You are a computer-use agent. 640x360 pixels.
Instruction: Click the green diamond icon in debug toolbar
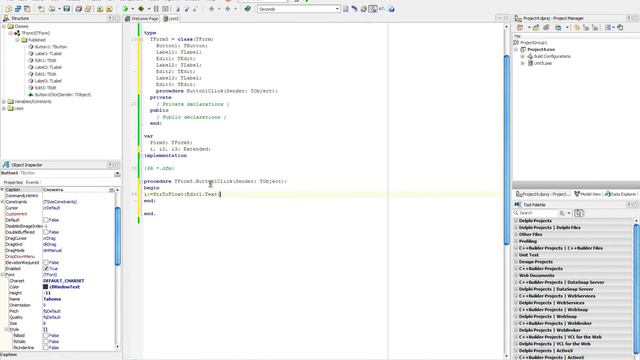(141, 9)
